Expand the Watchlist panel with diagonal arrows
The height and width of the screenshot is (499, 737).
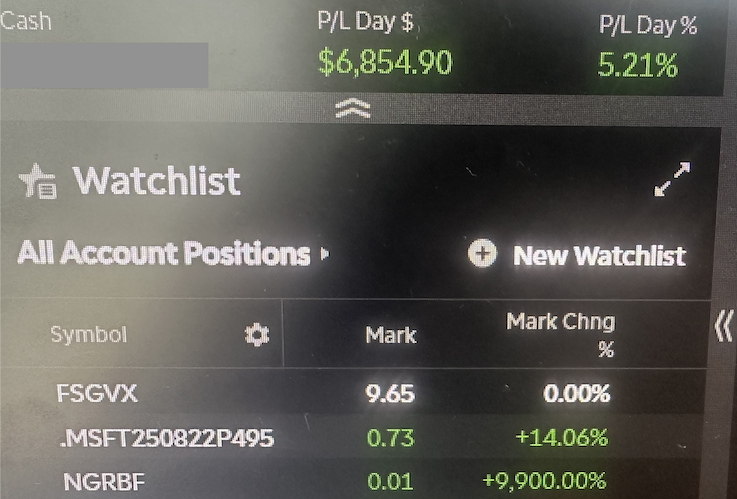pos(672,179)
